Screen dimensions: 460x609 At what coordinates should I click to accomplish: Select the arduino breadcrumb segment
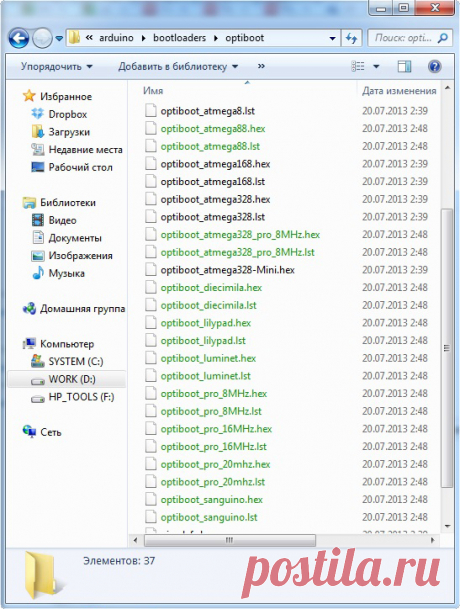pyautogui.click(x=116, y=38)
